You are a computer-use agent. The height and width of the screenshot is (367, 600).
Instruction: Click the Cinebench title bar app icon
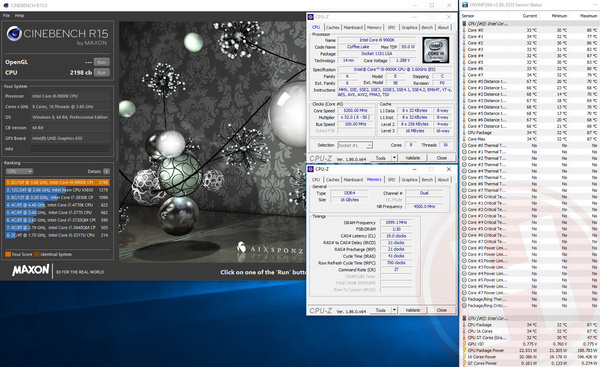5,5
